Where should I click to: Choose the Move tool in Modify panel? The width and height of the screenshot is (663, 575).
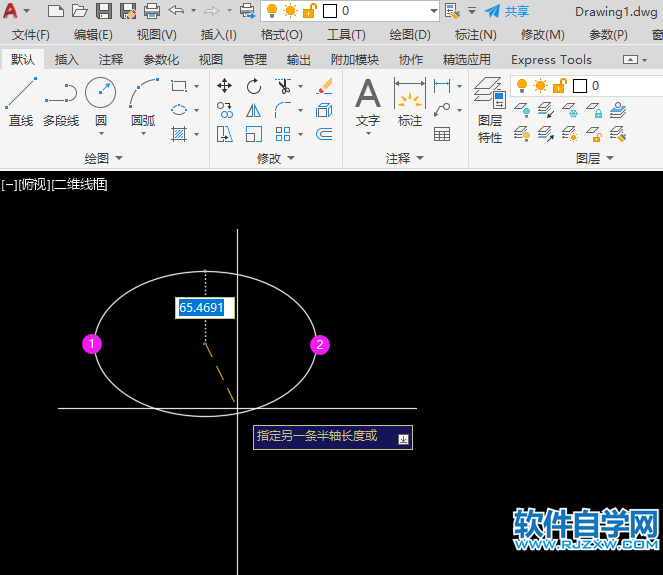(x=225, y=86)
